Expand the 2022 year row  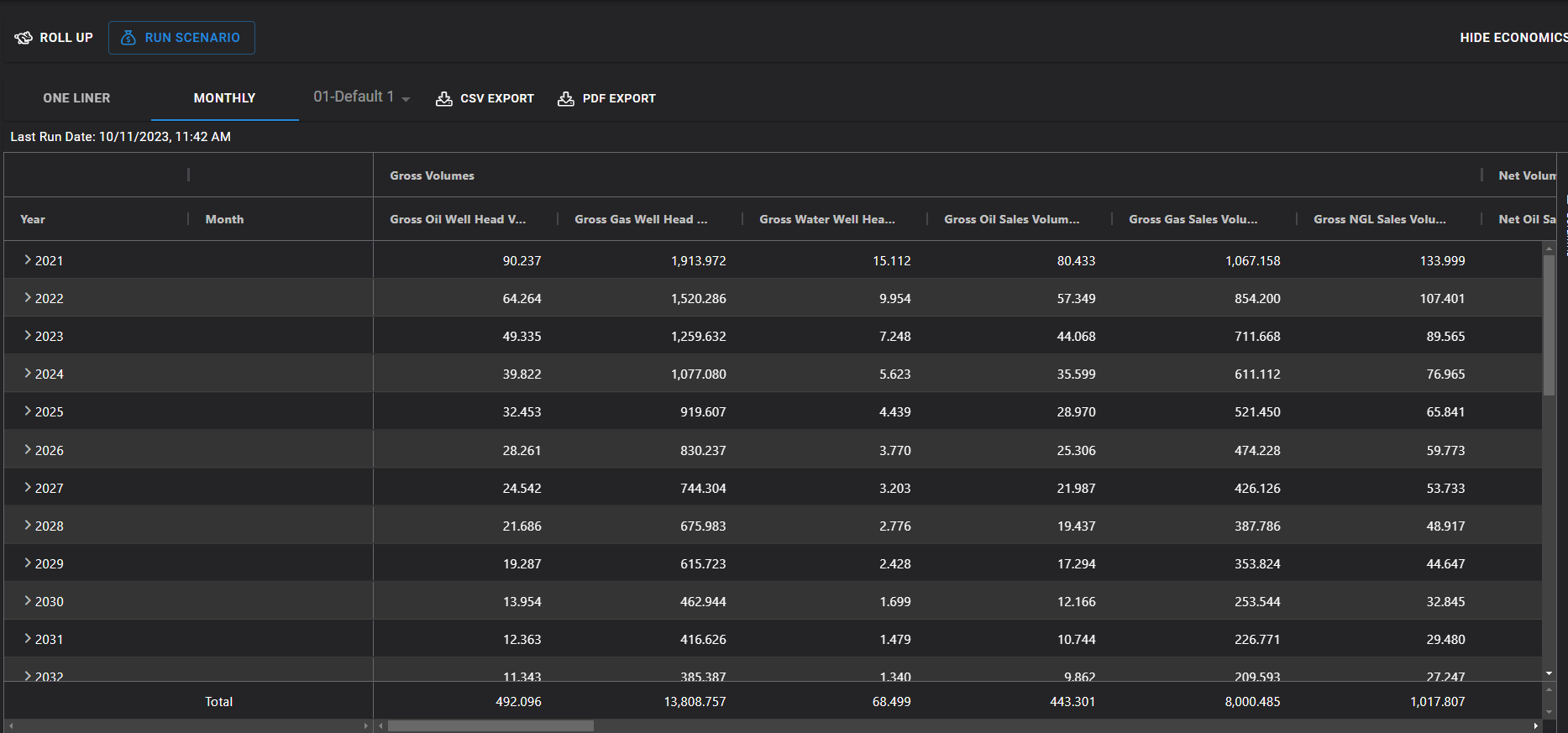pyautogui.click(x=28, y=298)
